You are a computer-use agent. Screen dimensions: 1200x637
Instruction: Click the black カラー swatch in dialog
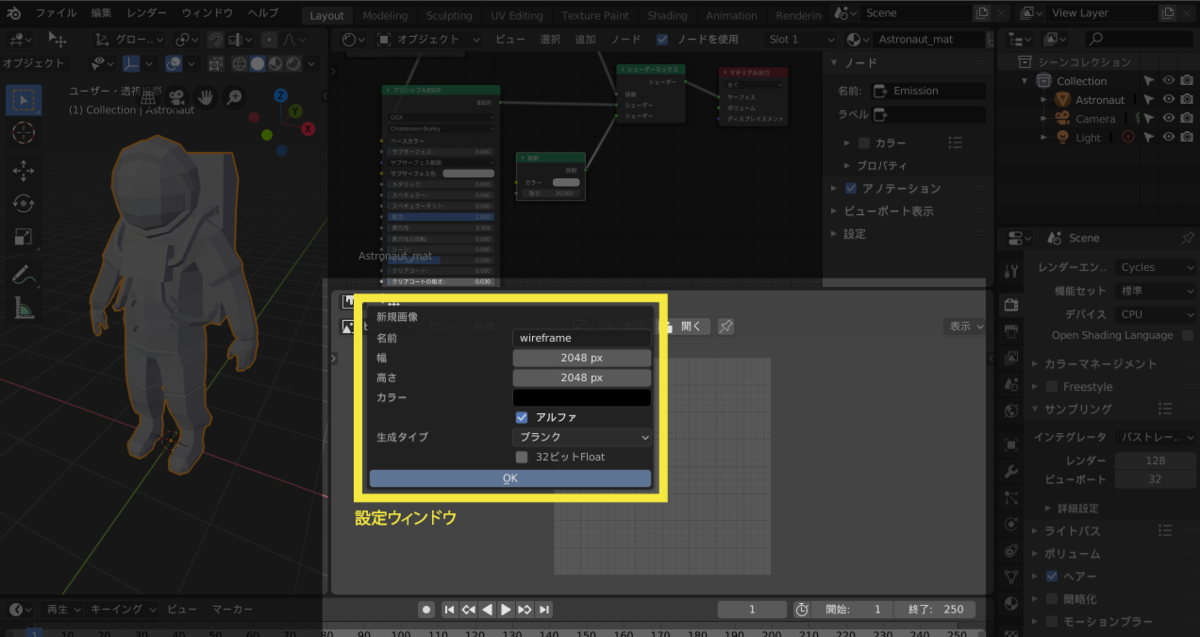[582, 398]
